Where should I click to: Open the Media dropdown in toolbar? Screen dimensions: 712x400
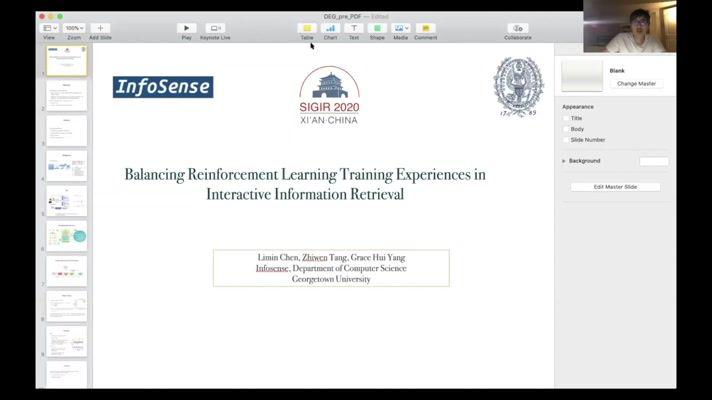[x=401, y=28]
